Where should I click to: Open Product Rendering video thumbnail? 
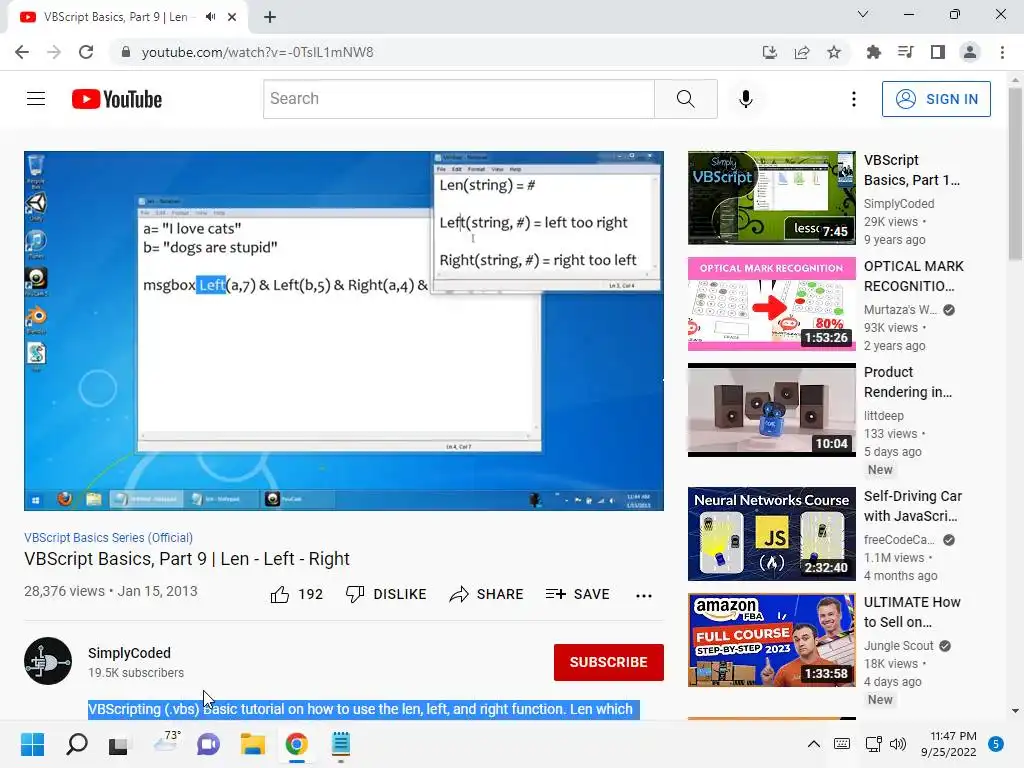click(x=771, y=410)
